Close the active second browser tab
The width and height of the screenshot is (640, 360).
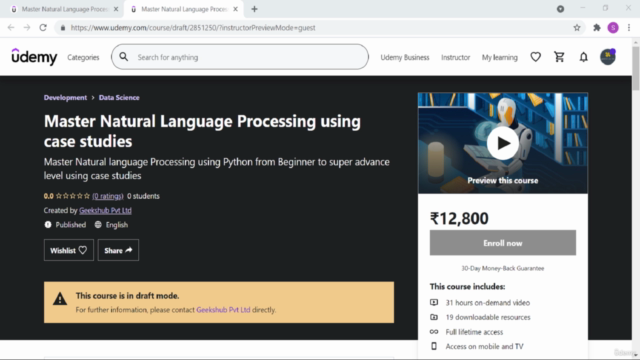pyautogui.click(x=236, y=9)
